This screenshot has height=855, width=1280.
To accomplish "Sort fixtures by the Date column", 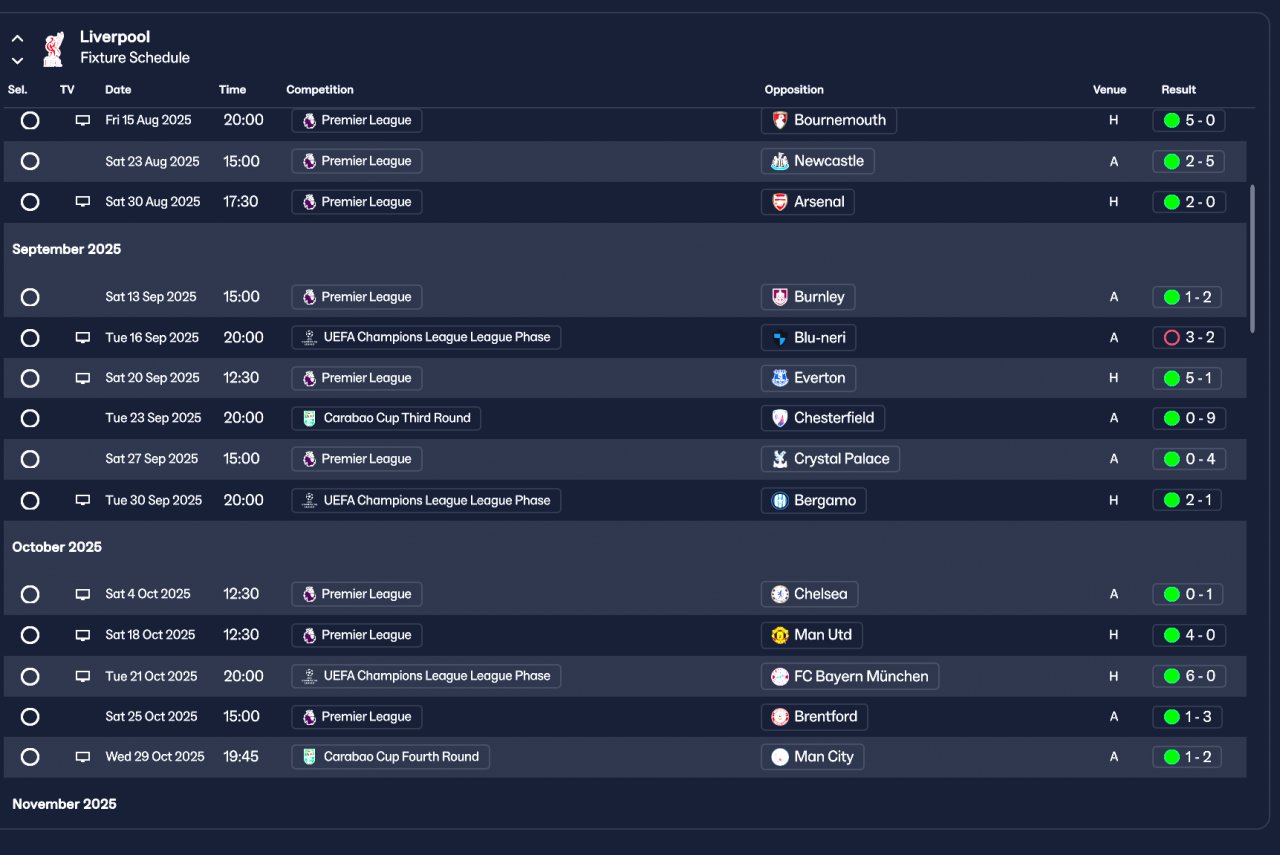I will point(118,90).
